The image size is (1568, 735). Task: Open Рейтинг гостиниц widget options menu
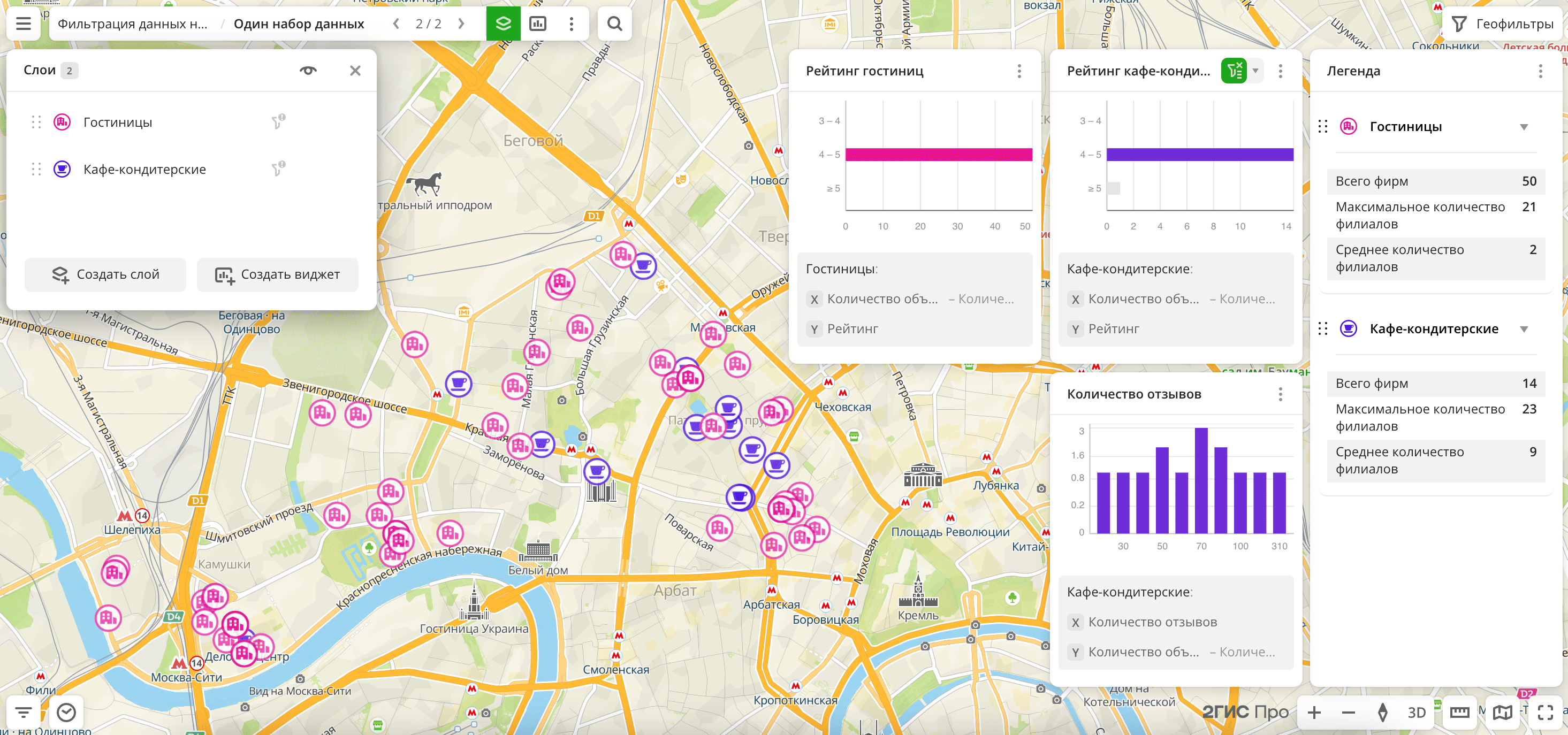click(1019, 71)
